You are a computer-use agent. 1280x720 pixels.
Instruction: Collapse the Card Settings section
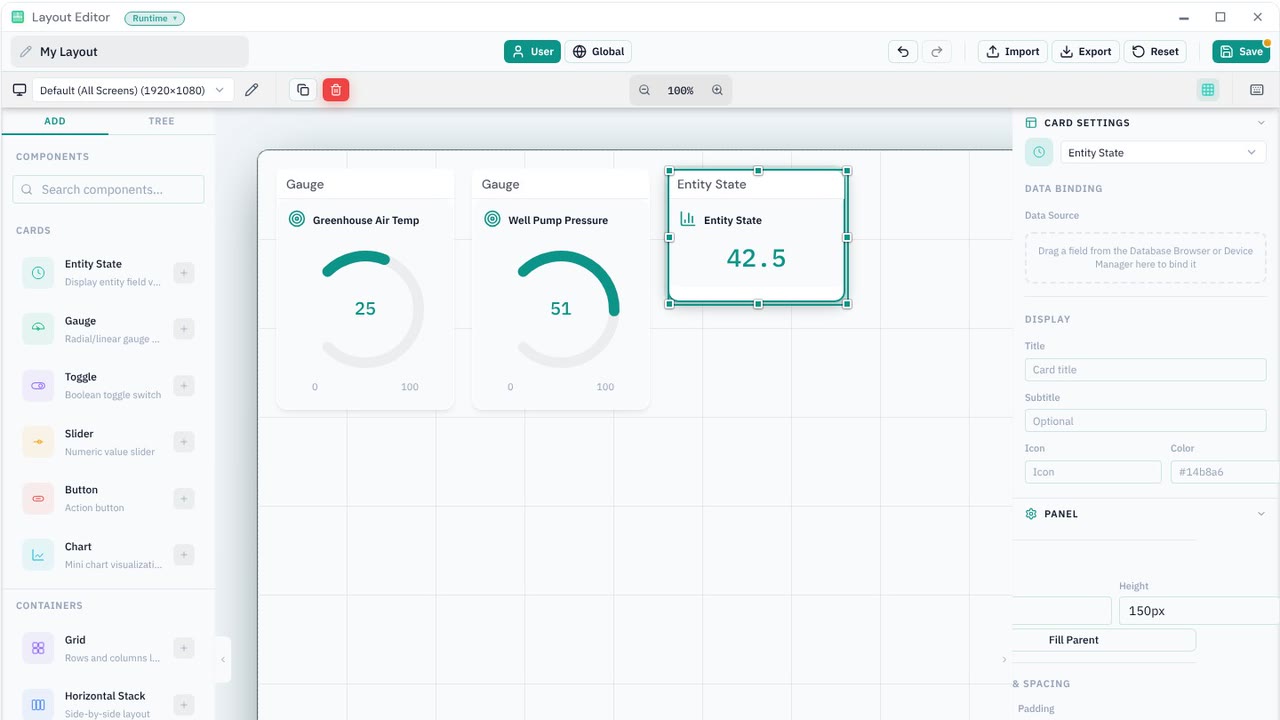[1261, 123]
